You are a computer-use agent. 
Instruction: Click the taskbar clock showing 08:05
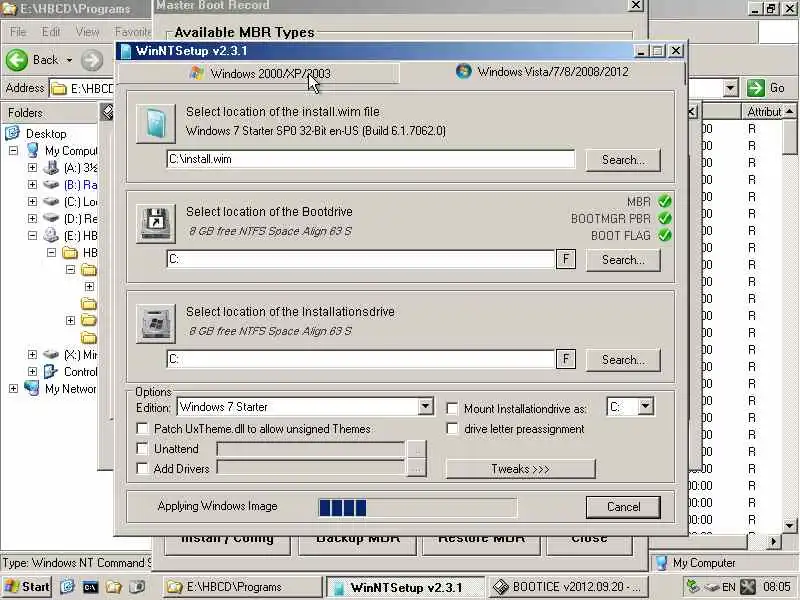pyautogui.click(x=777, y=587)
